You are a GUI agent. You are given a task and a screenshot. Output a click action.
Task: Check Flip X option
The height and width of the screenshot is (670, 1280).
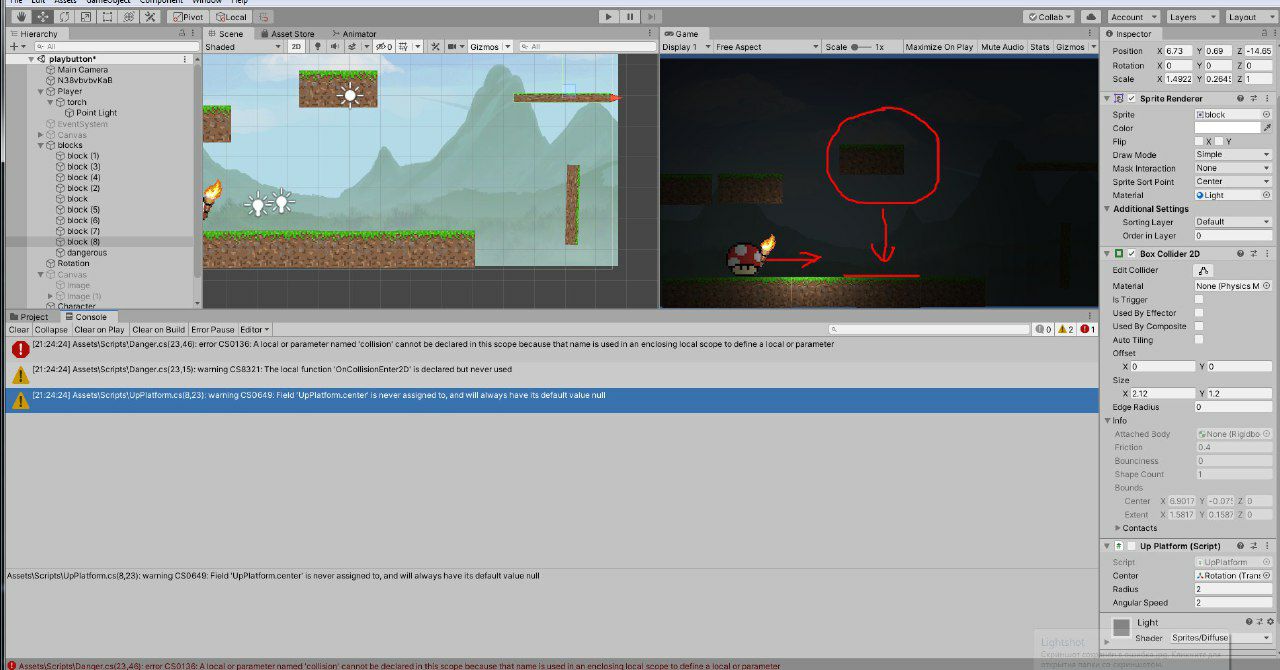click(x=1199, y=142)
